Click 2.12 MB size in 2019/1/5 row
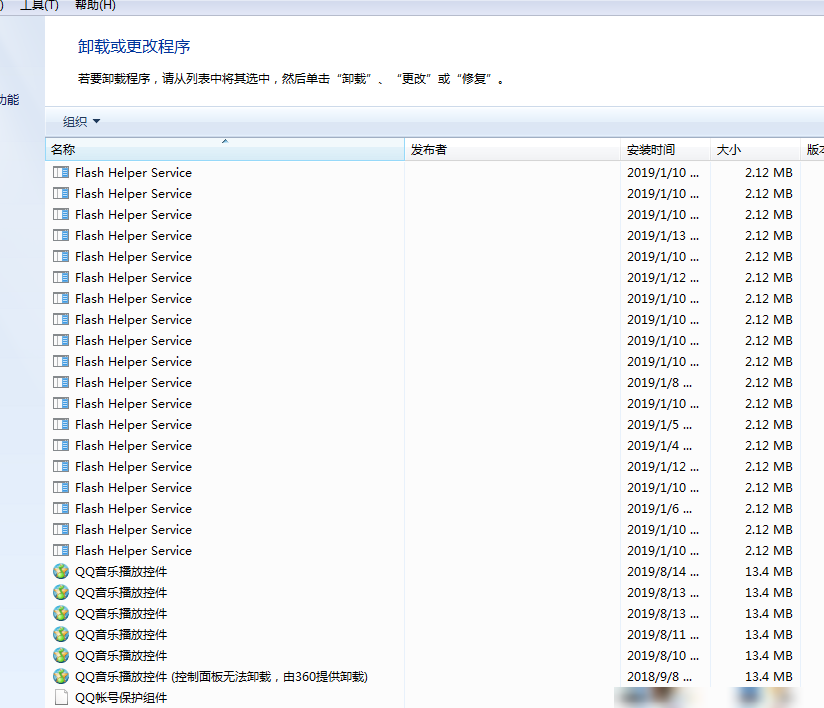This screenshot has height=708, width=824. tap(768, 425)
